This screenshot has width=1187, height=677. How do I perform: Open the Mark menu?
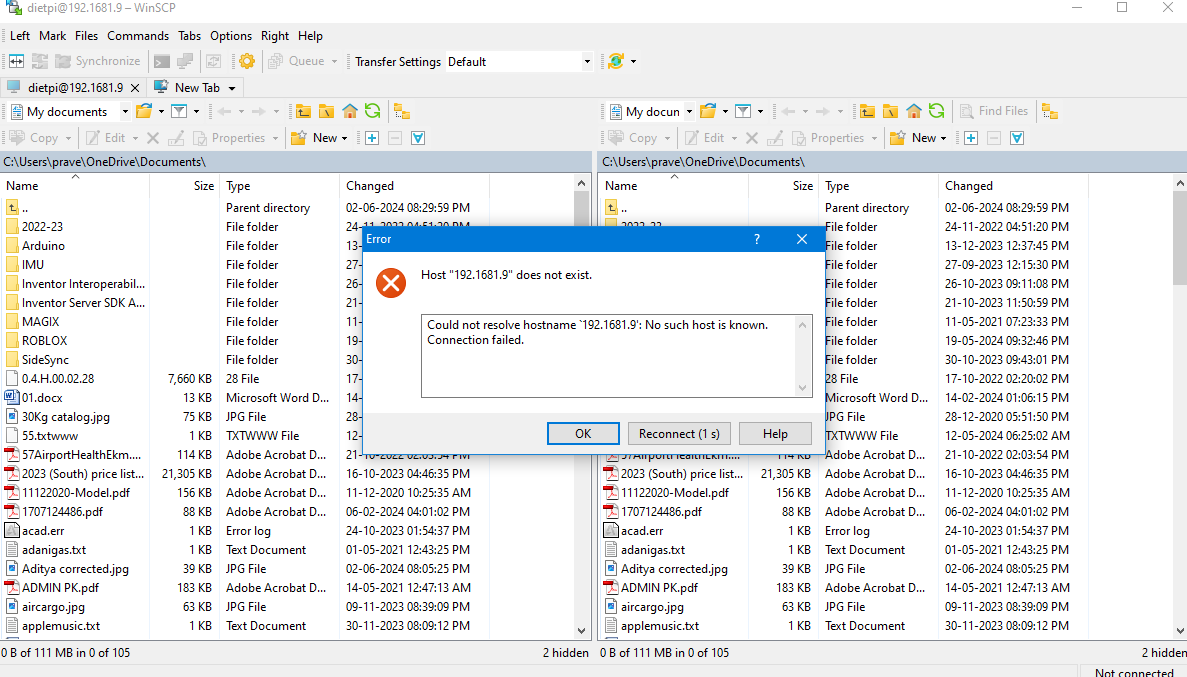click(52, 36)
